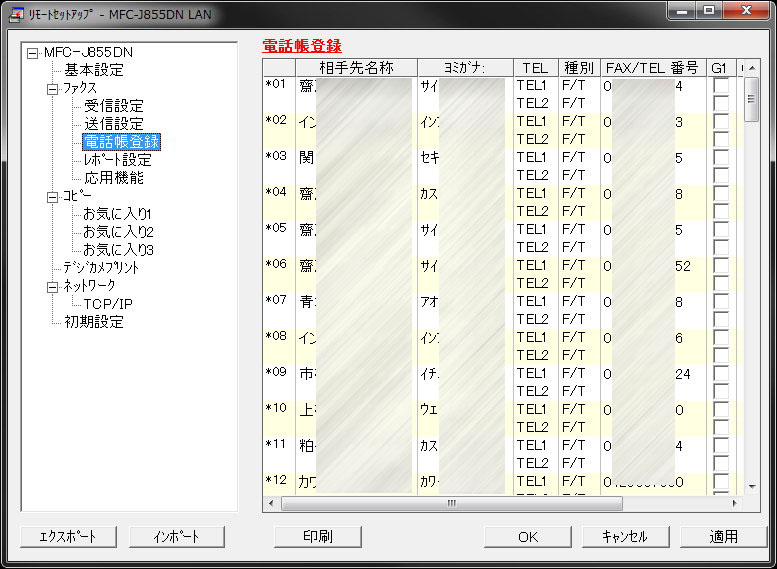777x569 pixels.
Task: Collapse the ファクス tree branch
Action: (x=53, y=89)
